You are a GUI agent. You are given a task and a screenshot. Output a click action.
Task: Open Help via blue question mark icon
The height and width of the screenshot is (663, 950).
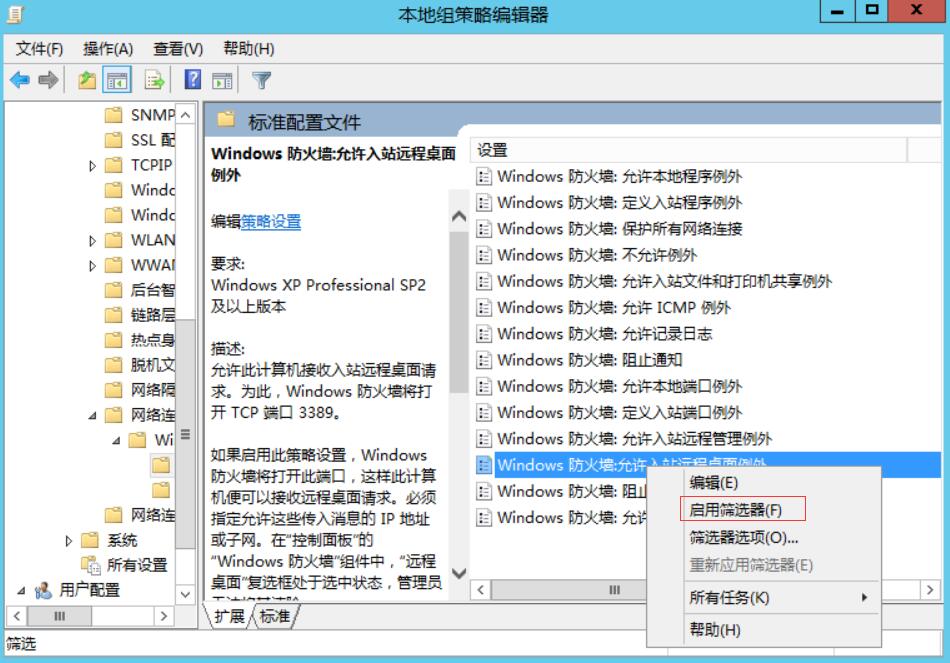tap(193, 79)
